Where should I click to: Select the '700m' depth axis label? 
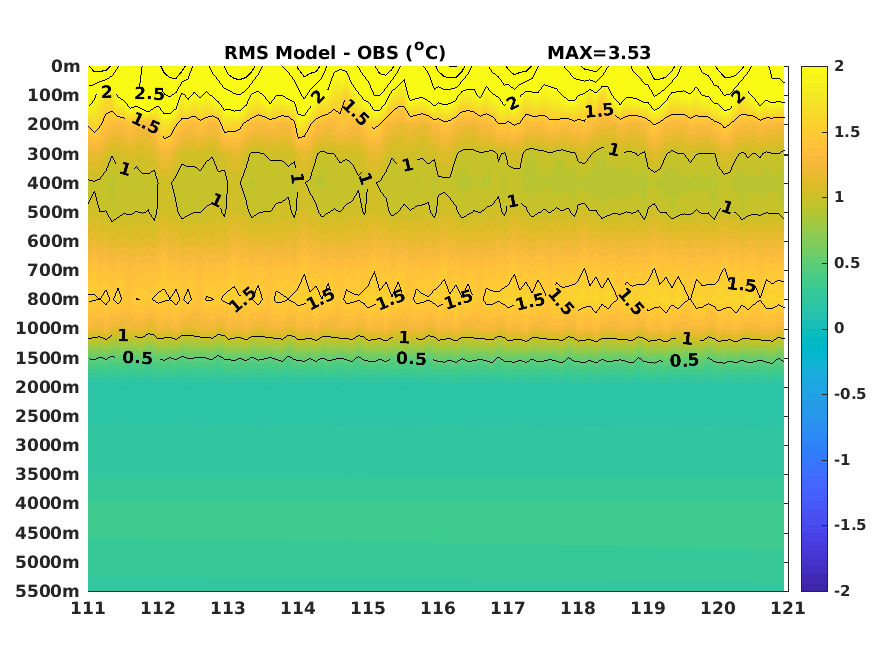(54, 271)
